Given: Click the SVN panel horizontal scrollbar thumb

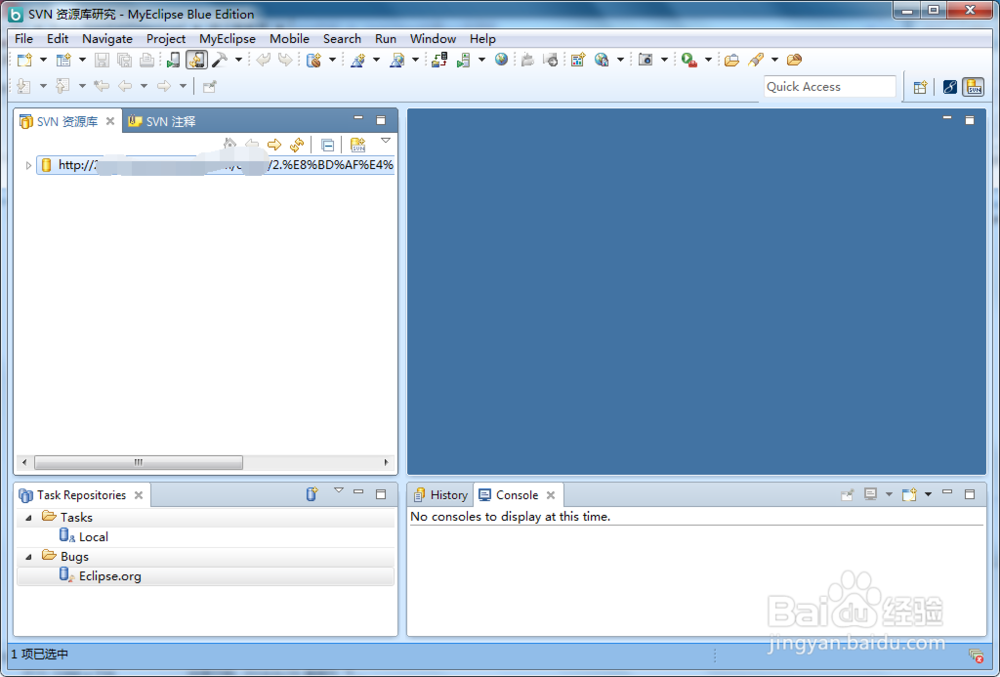Looking at the screenshot, I should click(138, 462).
